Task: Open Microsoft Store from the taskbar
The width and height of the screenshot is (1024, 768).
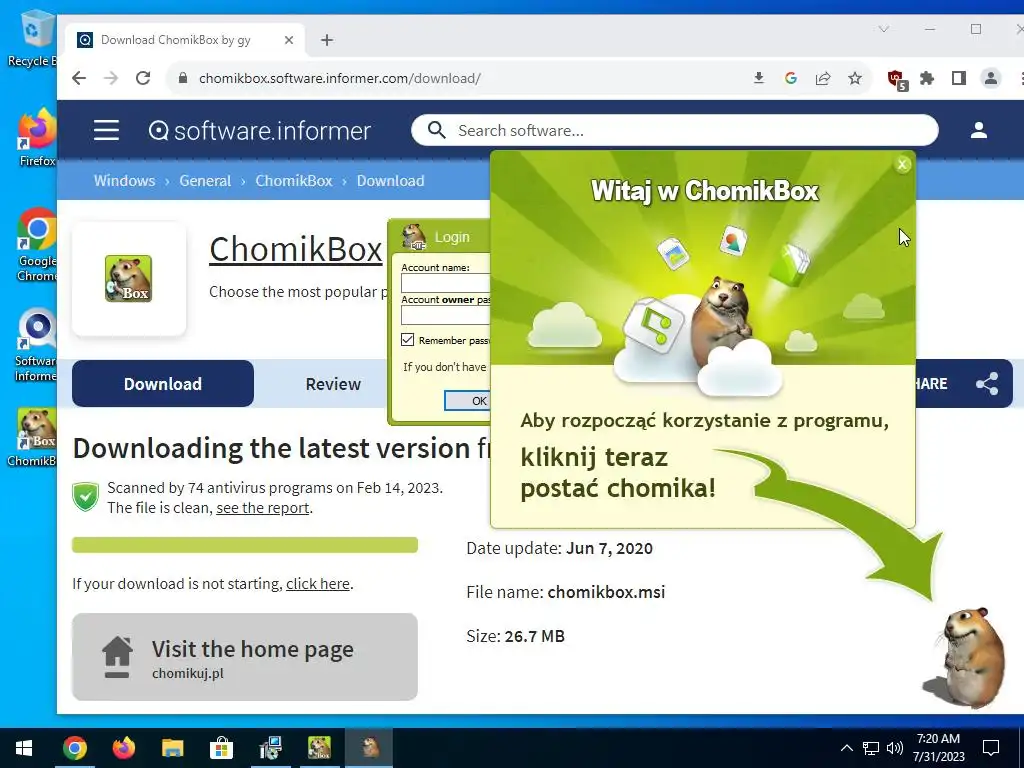Action: pos(221,748)
